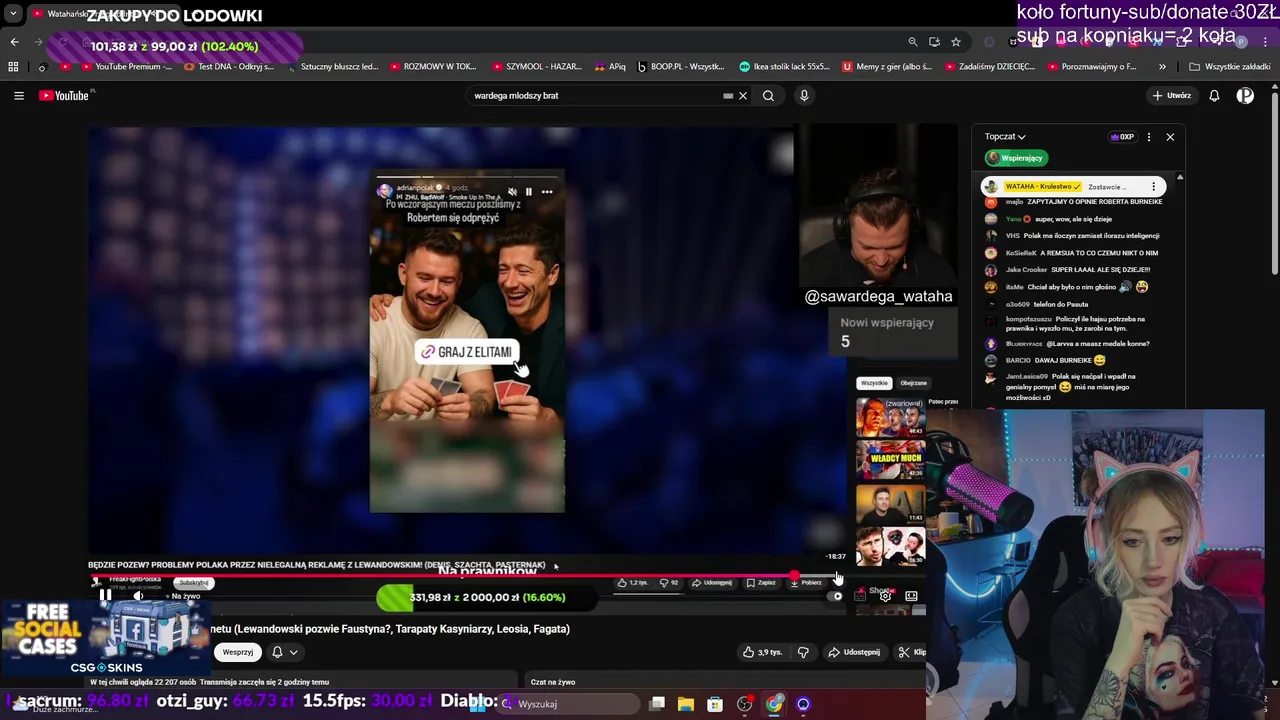Open browser tab search dropdown
The width and height of the screenshot is (1280, 720).
(x=13, y=14)
